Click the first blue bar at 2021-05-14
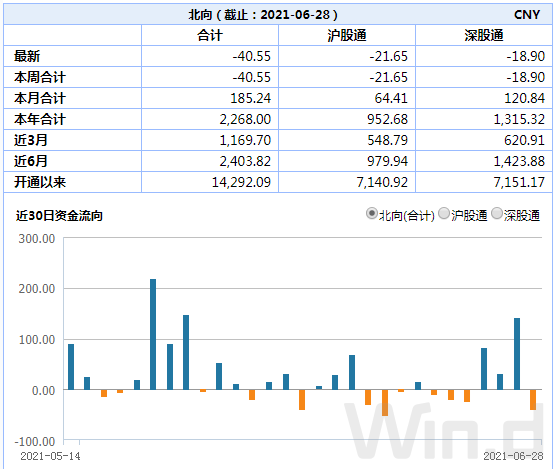 pos(71,367)
